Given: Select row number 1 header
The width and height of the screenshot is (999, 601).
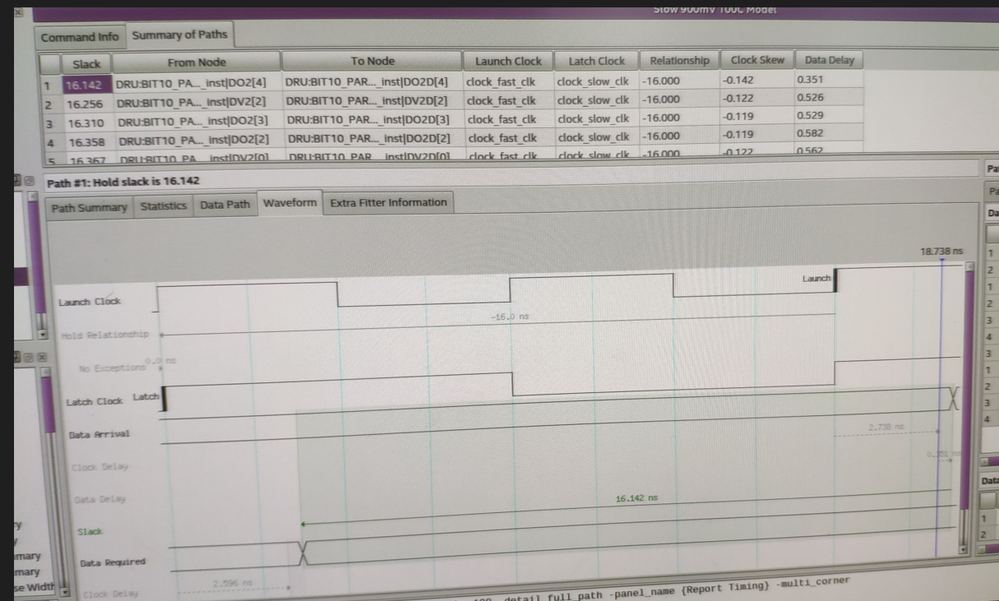Looking at the screenshot, I should (x=48, y=85).
